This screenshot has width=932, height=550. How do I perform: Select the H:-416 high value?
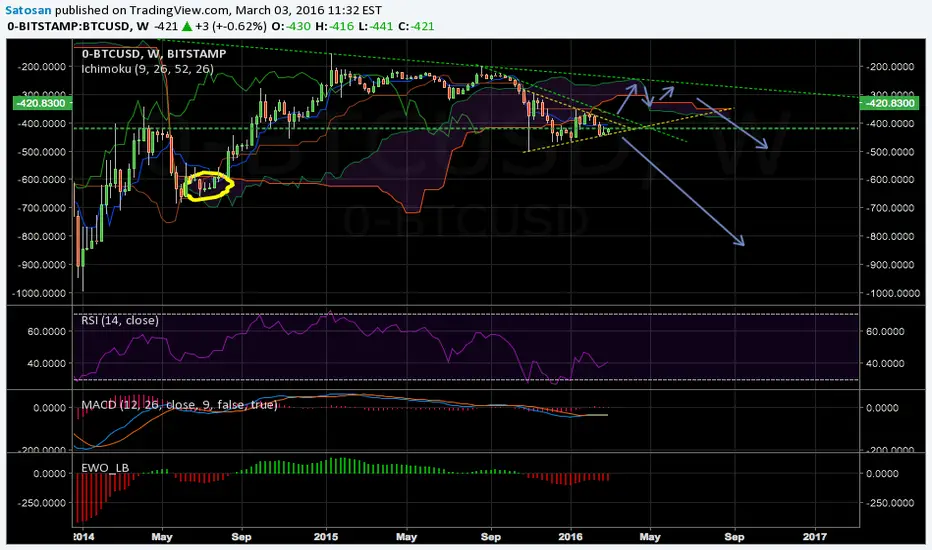(334, 26)
